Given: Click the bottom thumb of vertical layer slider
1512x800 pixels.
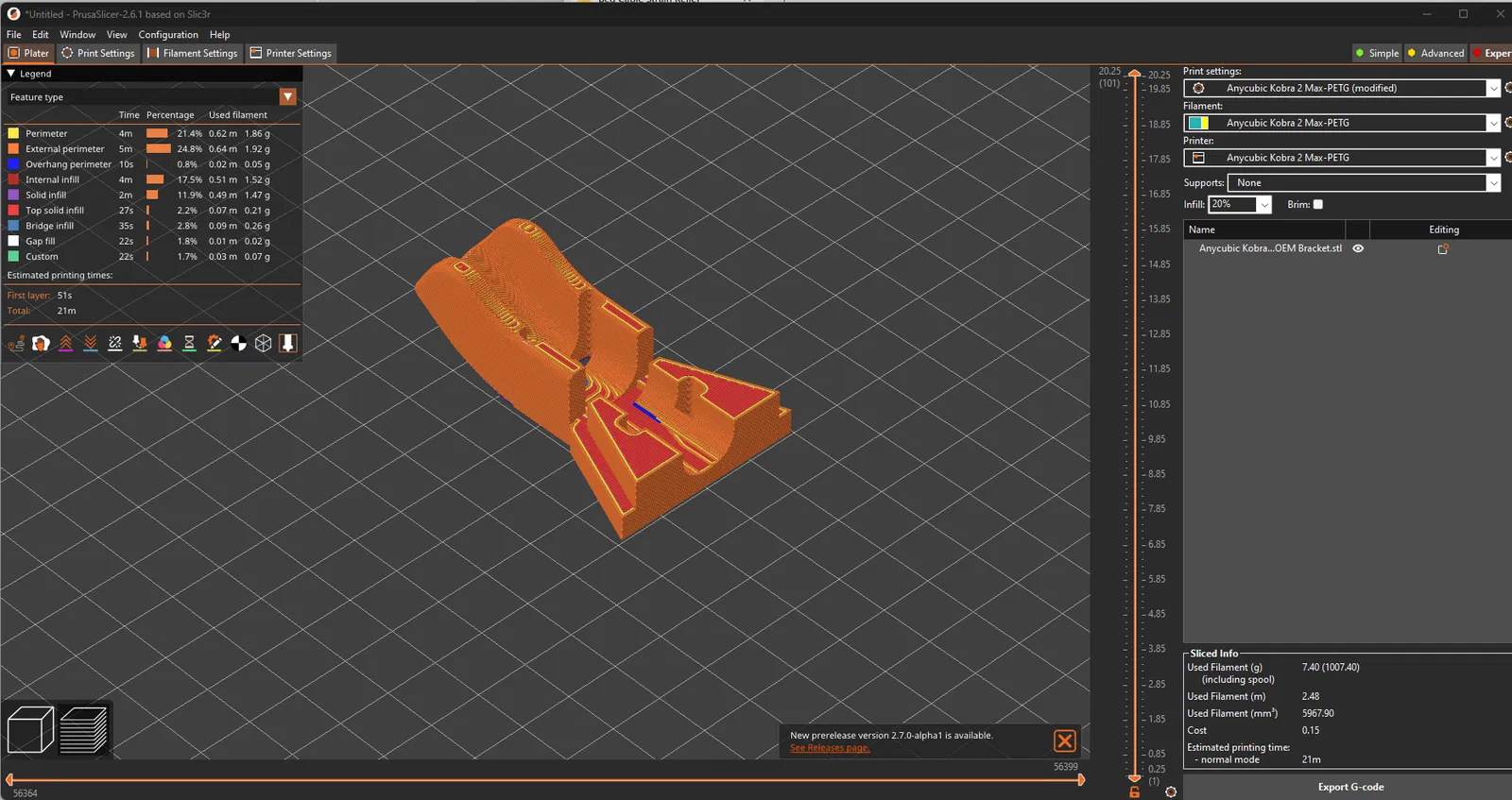Looking at the screenshot, I should (1135, 779).
